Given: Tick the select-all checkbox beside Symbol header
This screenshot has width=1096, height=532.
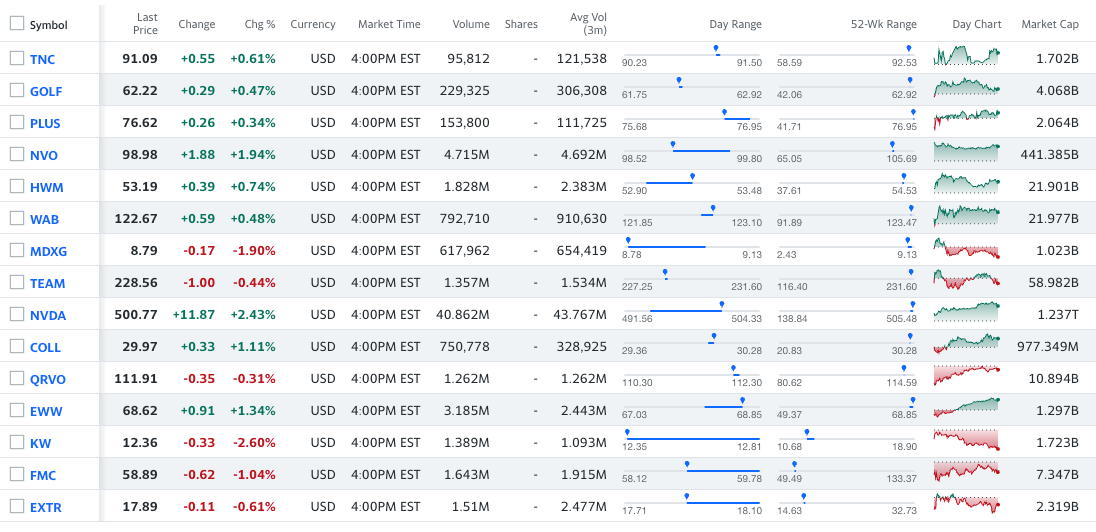Looking at the screenshot, I should coord(17,24).
